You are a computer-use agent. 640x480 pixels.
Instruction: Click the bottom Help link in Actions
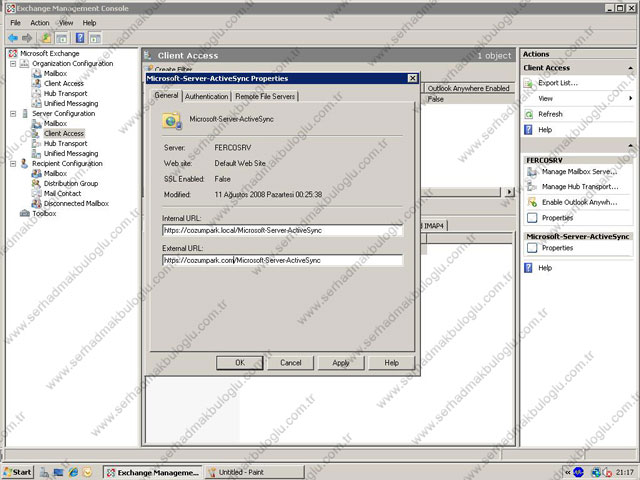[545, 268]
